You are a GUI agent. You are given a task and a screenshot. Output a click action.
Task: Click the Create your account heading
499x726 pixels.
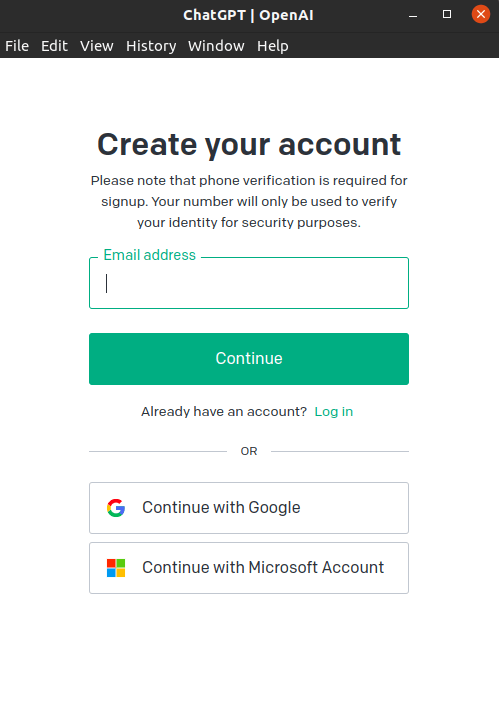pos(249,145)
